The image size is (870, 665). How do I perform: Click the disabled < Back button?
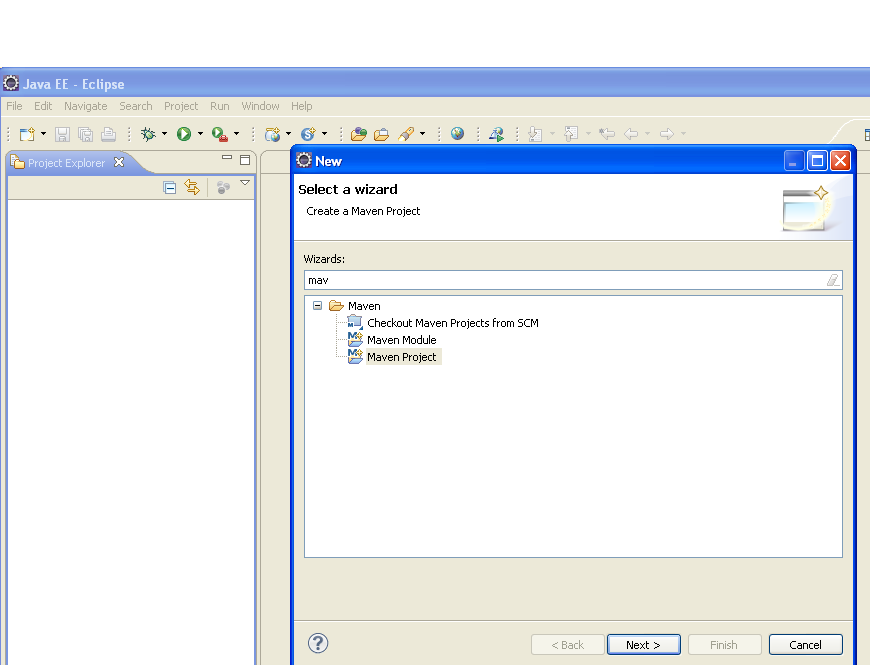tap(568, 645)
